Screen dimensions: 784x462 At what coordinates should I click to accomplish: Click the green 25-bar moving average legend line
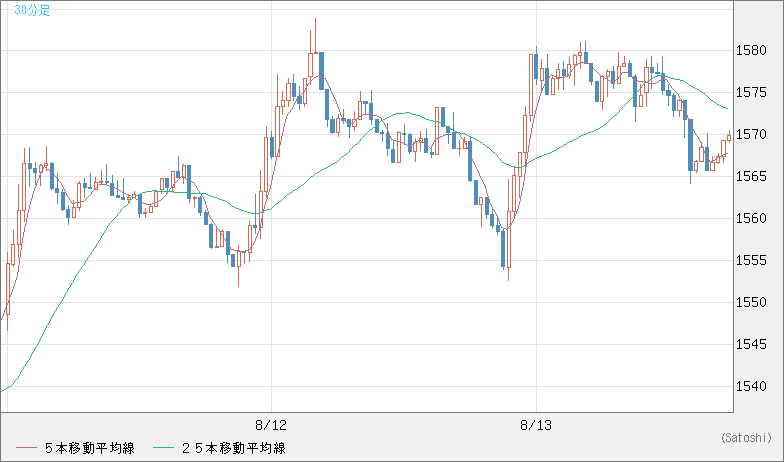click(164, 448)
